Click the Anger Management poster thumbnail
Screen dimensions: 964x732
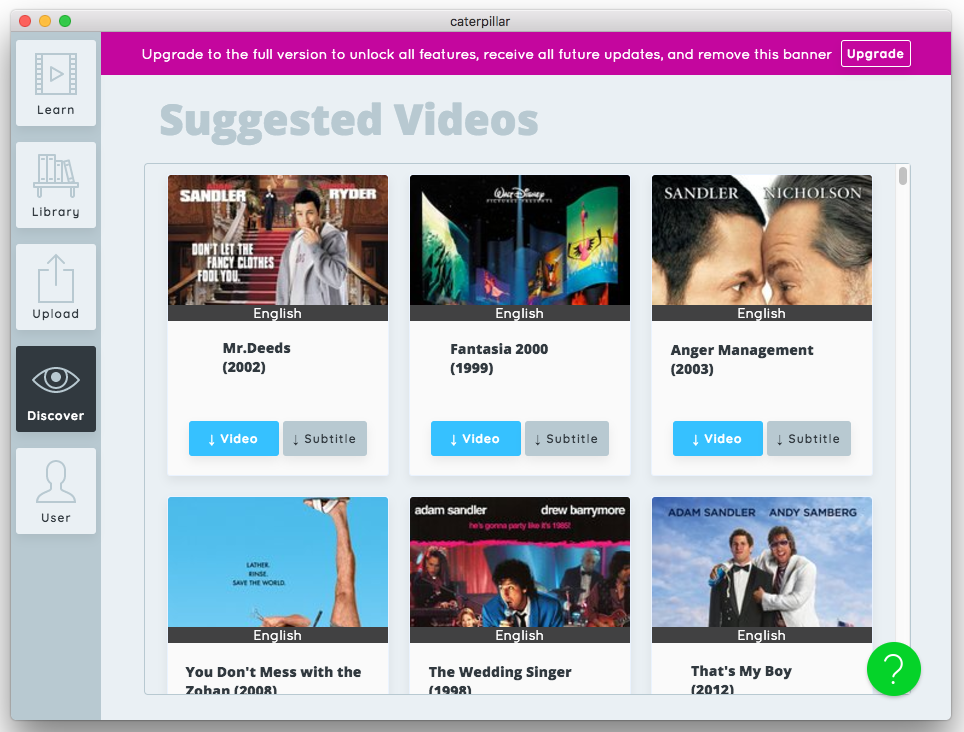point(762,240)
